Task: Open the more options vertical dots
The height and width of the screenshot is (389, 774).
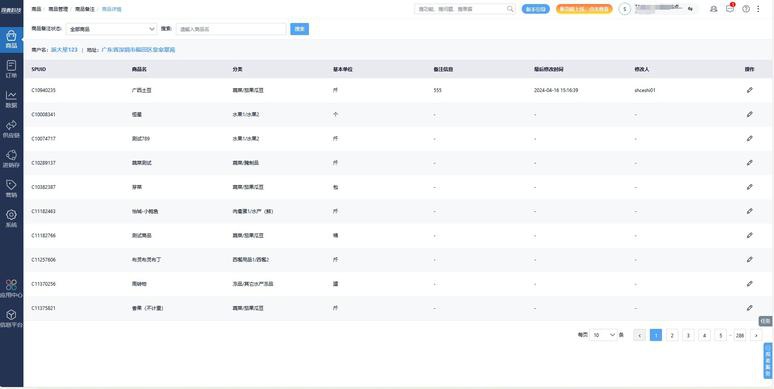Action: [x=758, y=9]
